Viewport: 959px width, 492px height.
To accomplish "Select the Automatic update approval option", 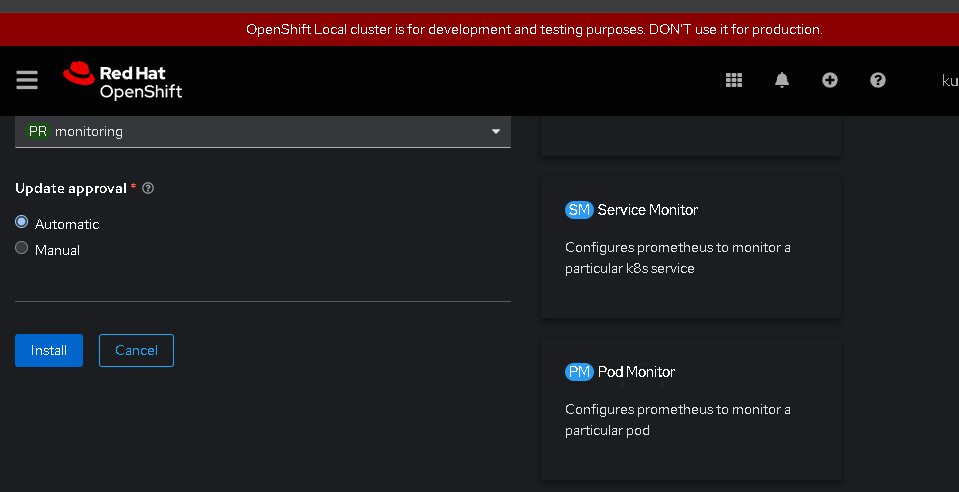I will click(21, 222).
